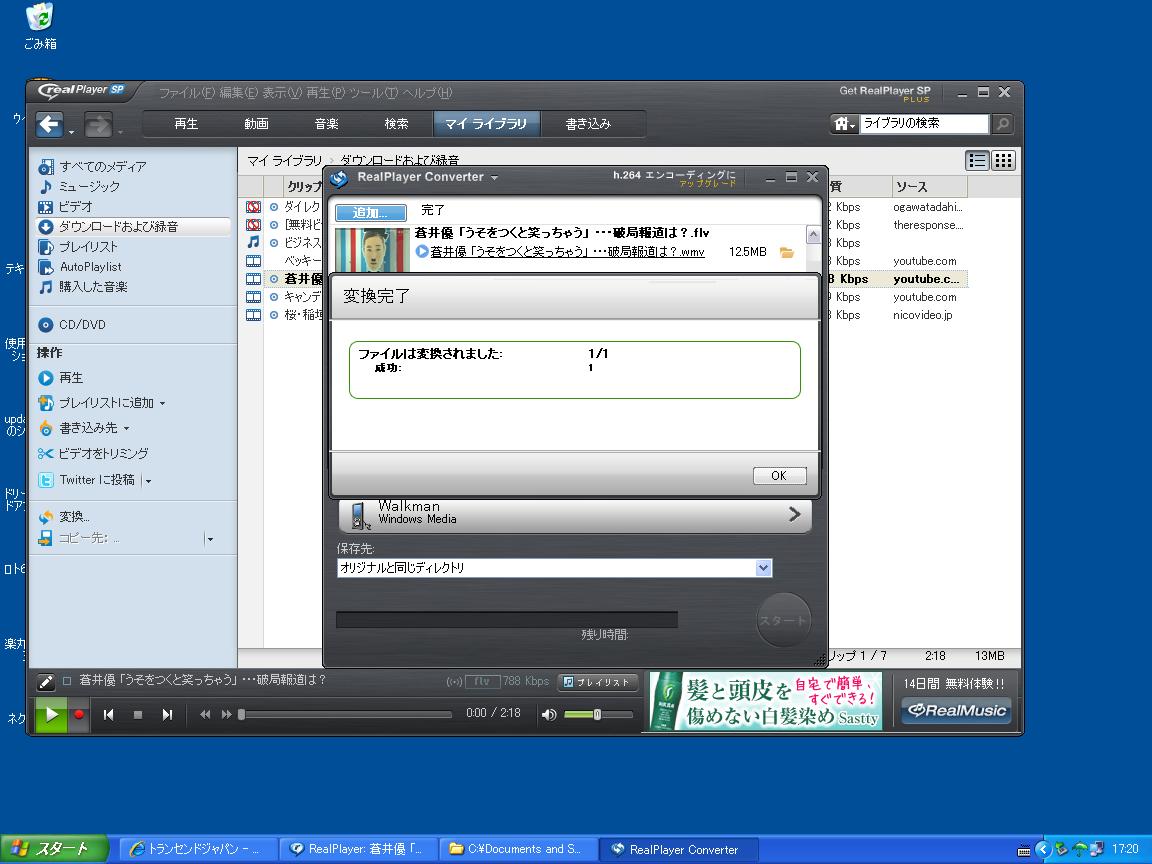
Task: Select ミュージック in sidebar
Action: [89, 187]
